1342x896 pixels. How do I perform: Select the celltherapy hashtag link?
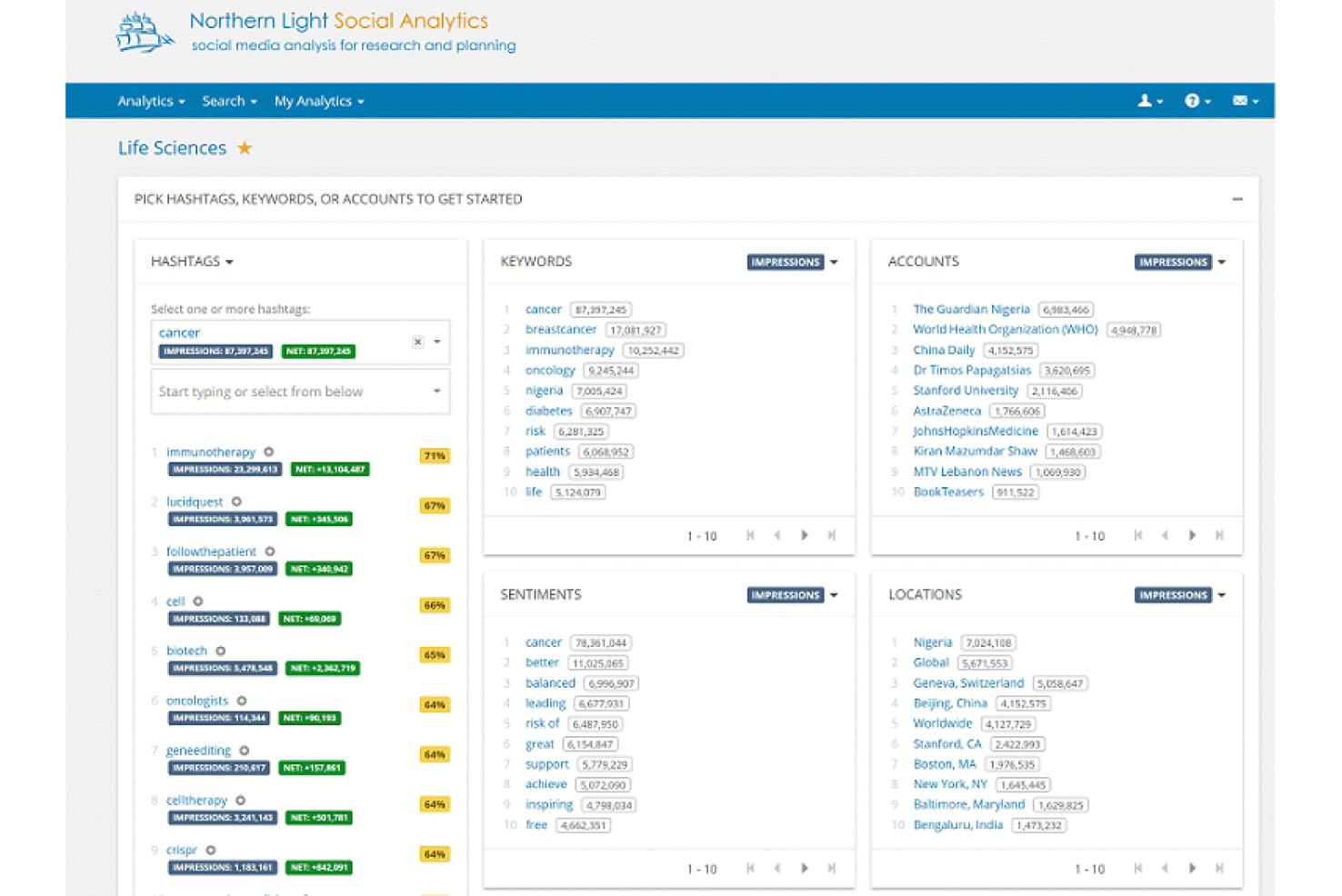pos(196,801)
